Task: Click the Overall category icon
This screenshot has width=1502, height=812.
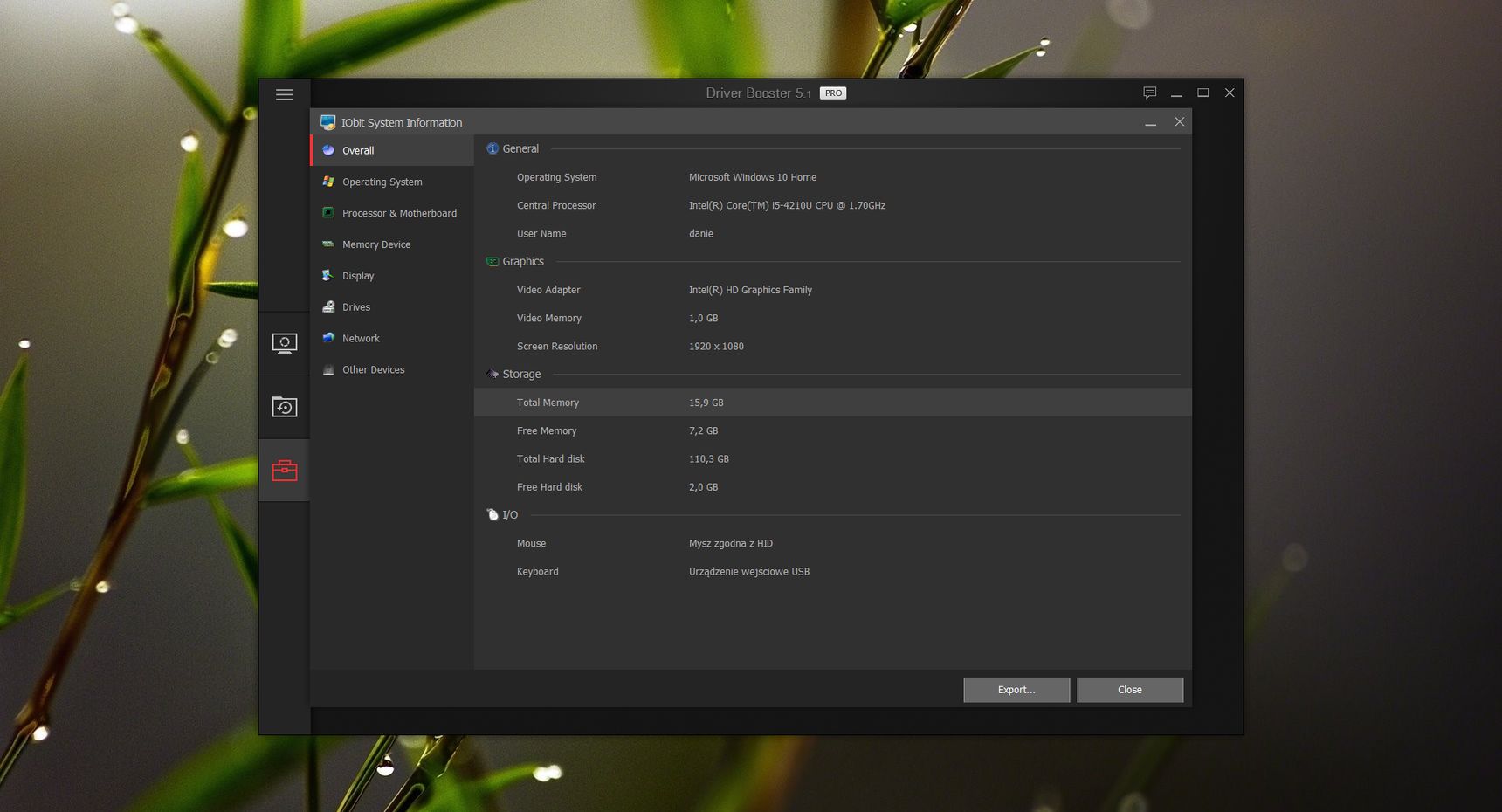Action: (328, 150)
